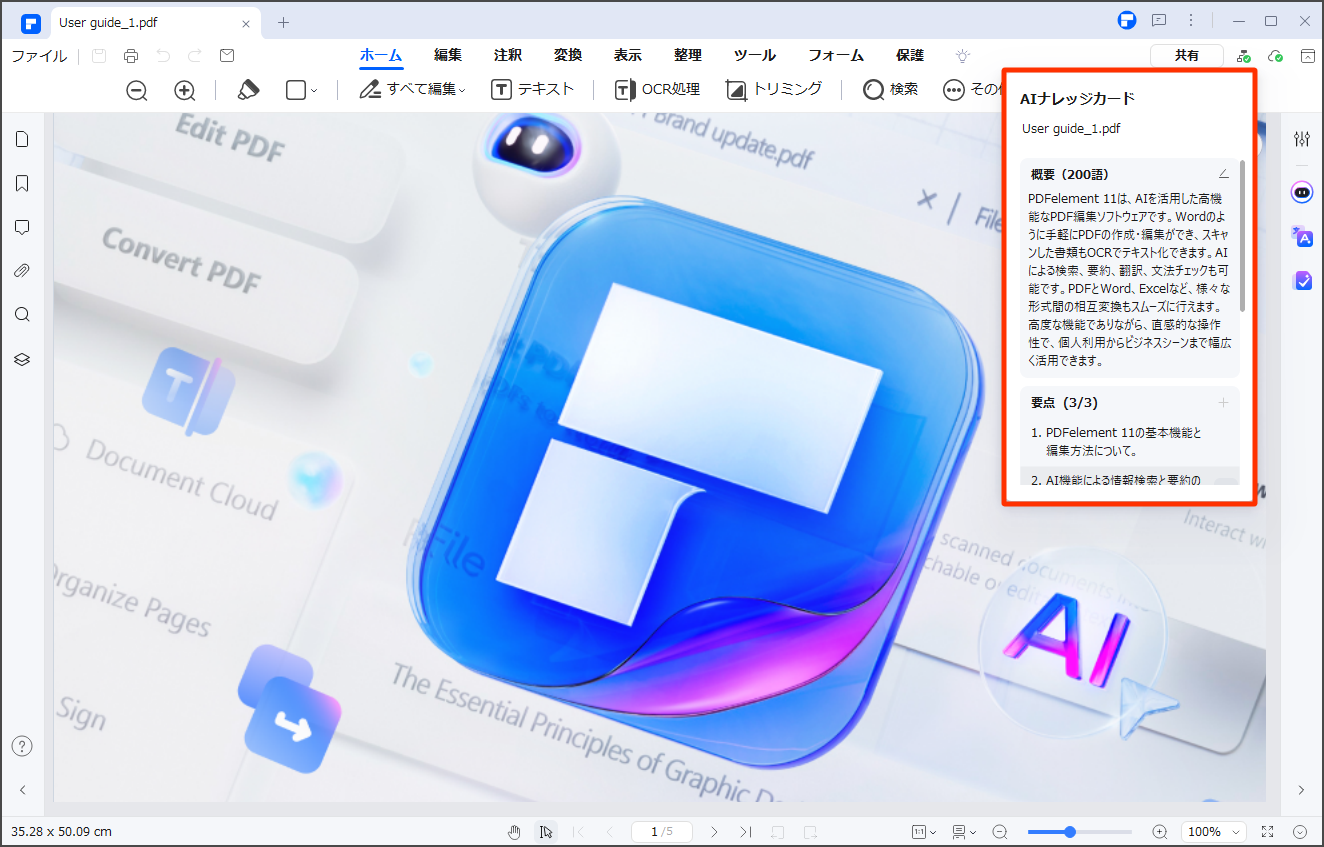Open the page thumbnails panel
Screen dimensions: 1324x847
22,139
